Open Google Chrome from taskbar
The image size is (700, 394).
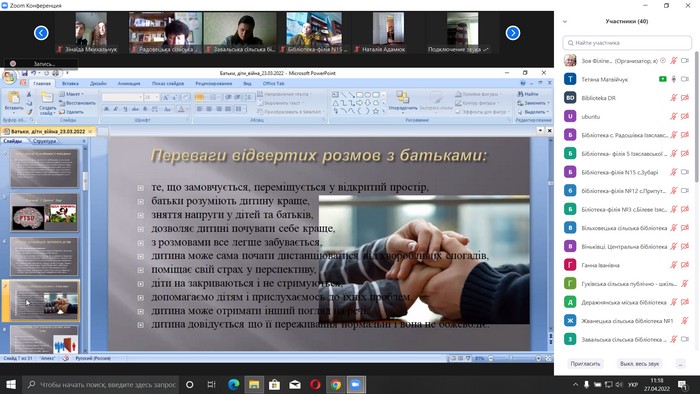(x=336, y=385)
